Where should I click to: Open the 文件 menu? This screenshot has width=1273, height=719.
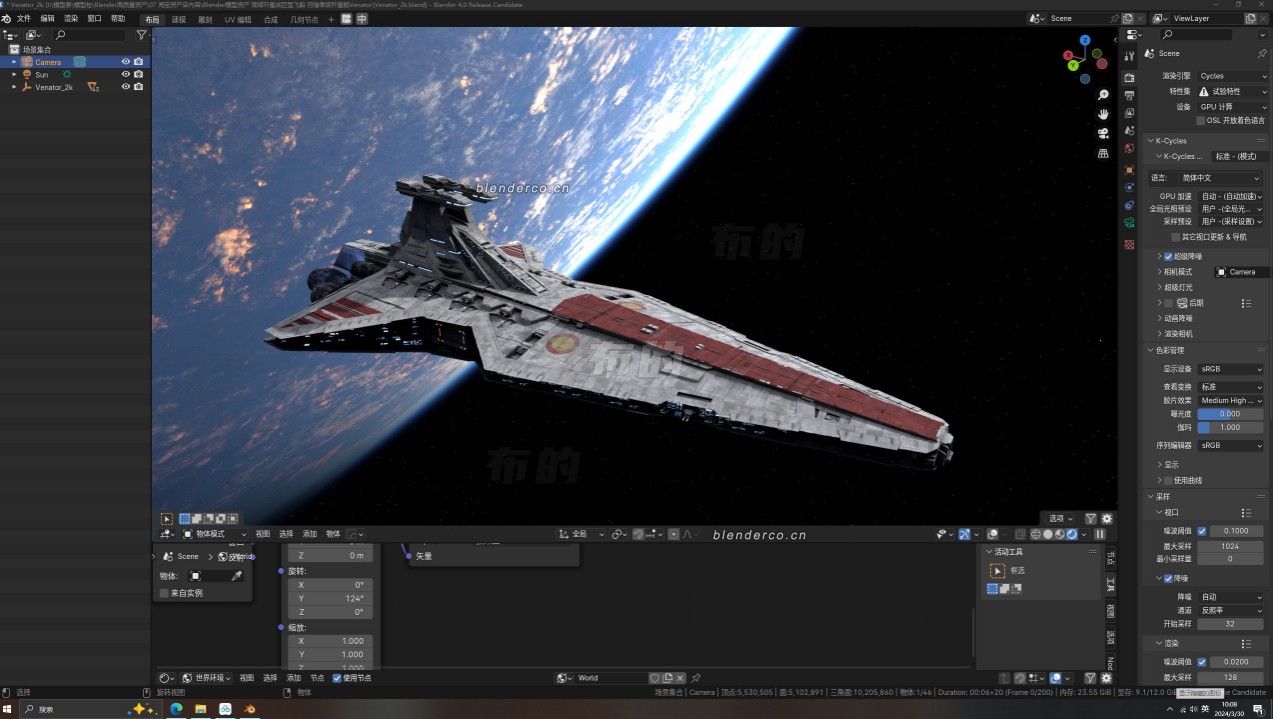point(23,19)
